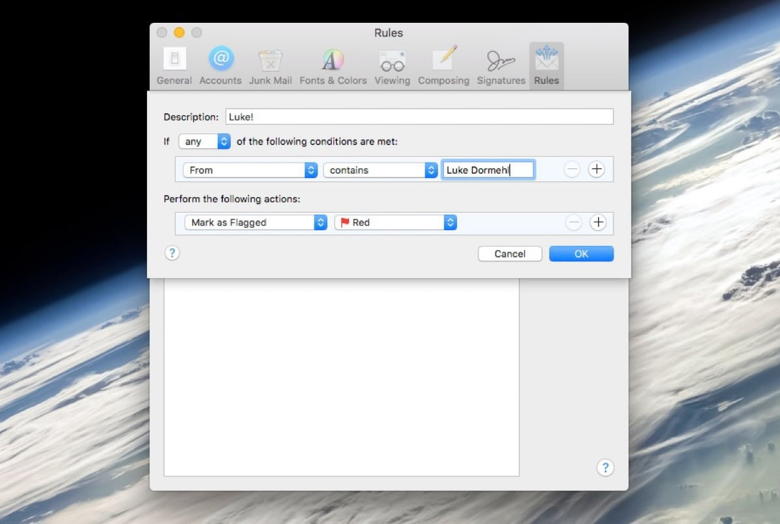780x524 pixels.
Task: Open the From condition field dropdown
Action: coord(250,170)
